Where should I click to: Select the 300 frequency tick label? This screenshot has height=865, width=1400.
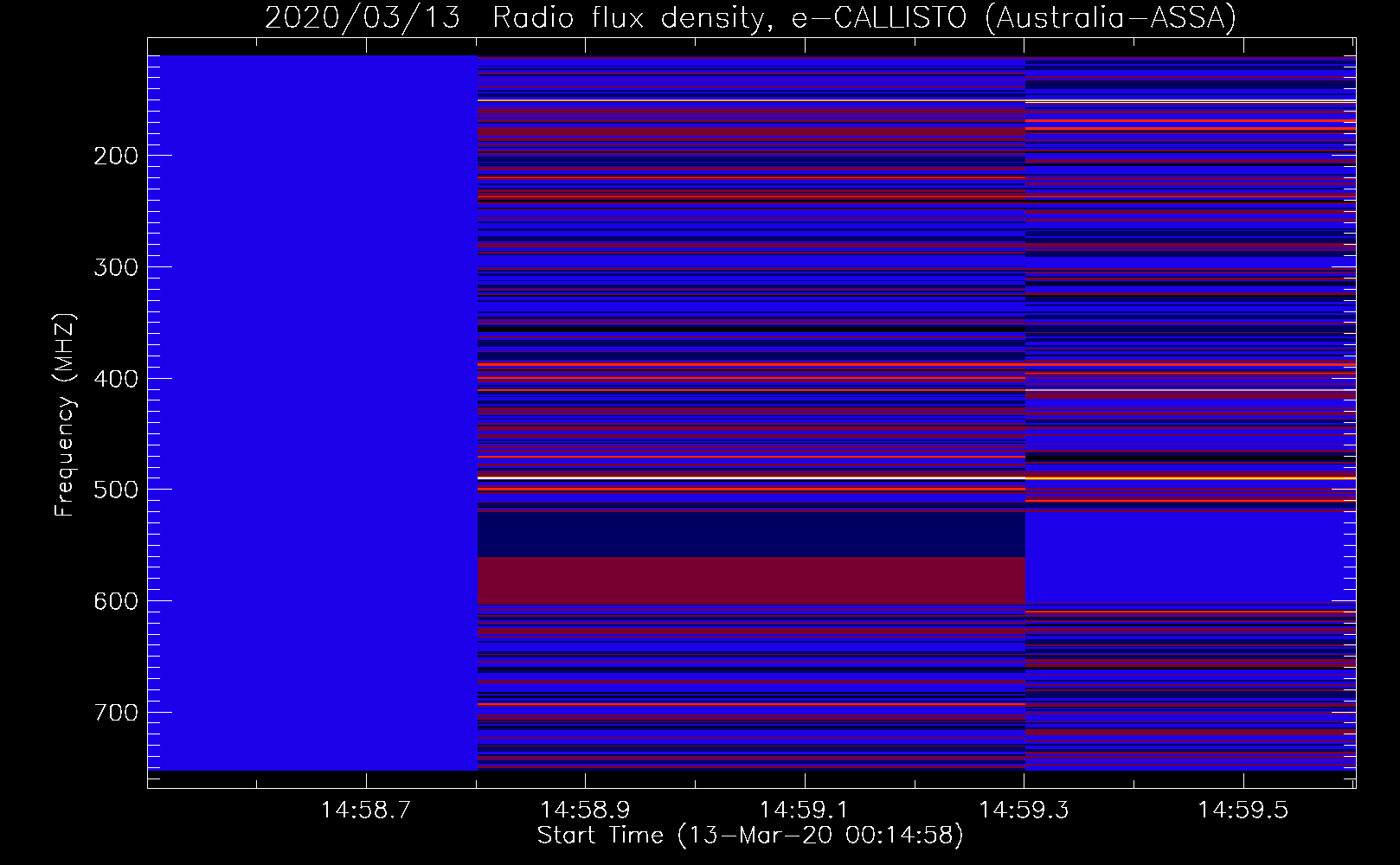click(x=116, y=267)
